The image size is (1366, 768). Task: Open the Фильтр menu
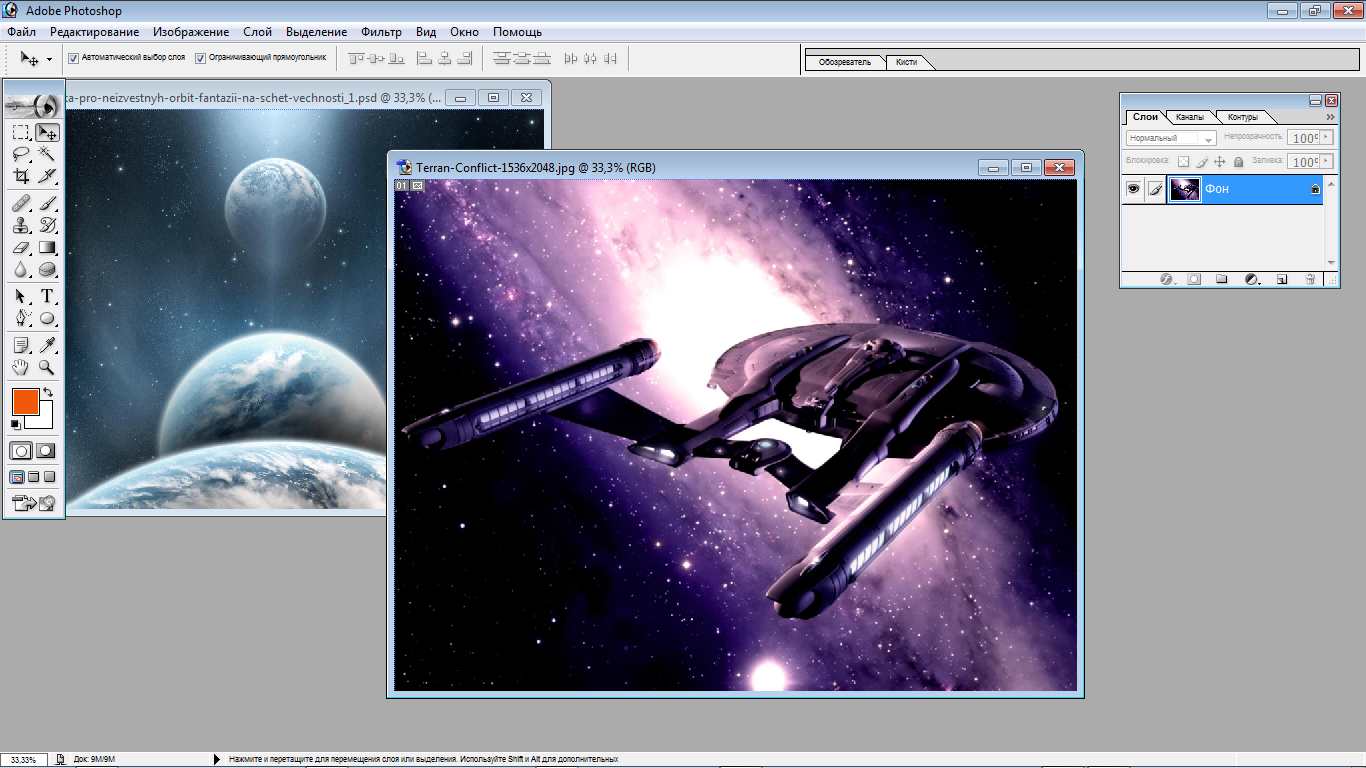[381, 32]
